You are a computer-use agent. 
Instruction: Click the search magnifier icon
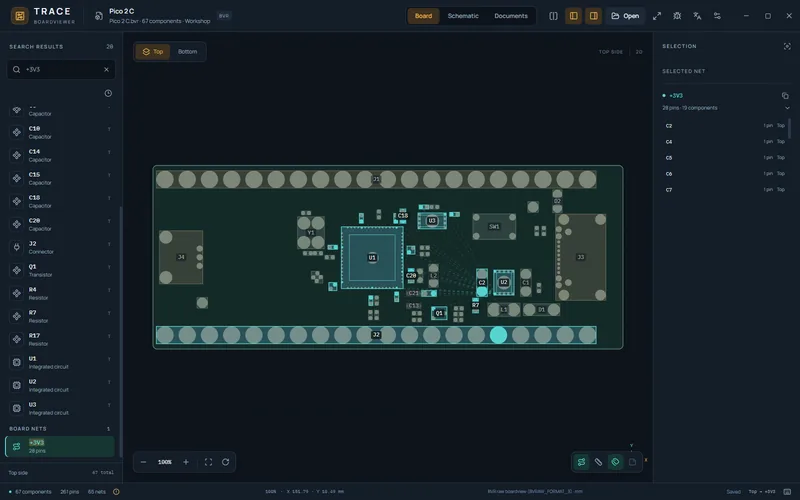[x=17, y=69]
